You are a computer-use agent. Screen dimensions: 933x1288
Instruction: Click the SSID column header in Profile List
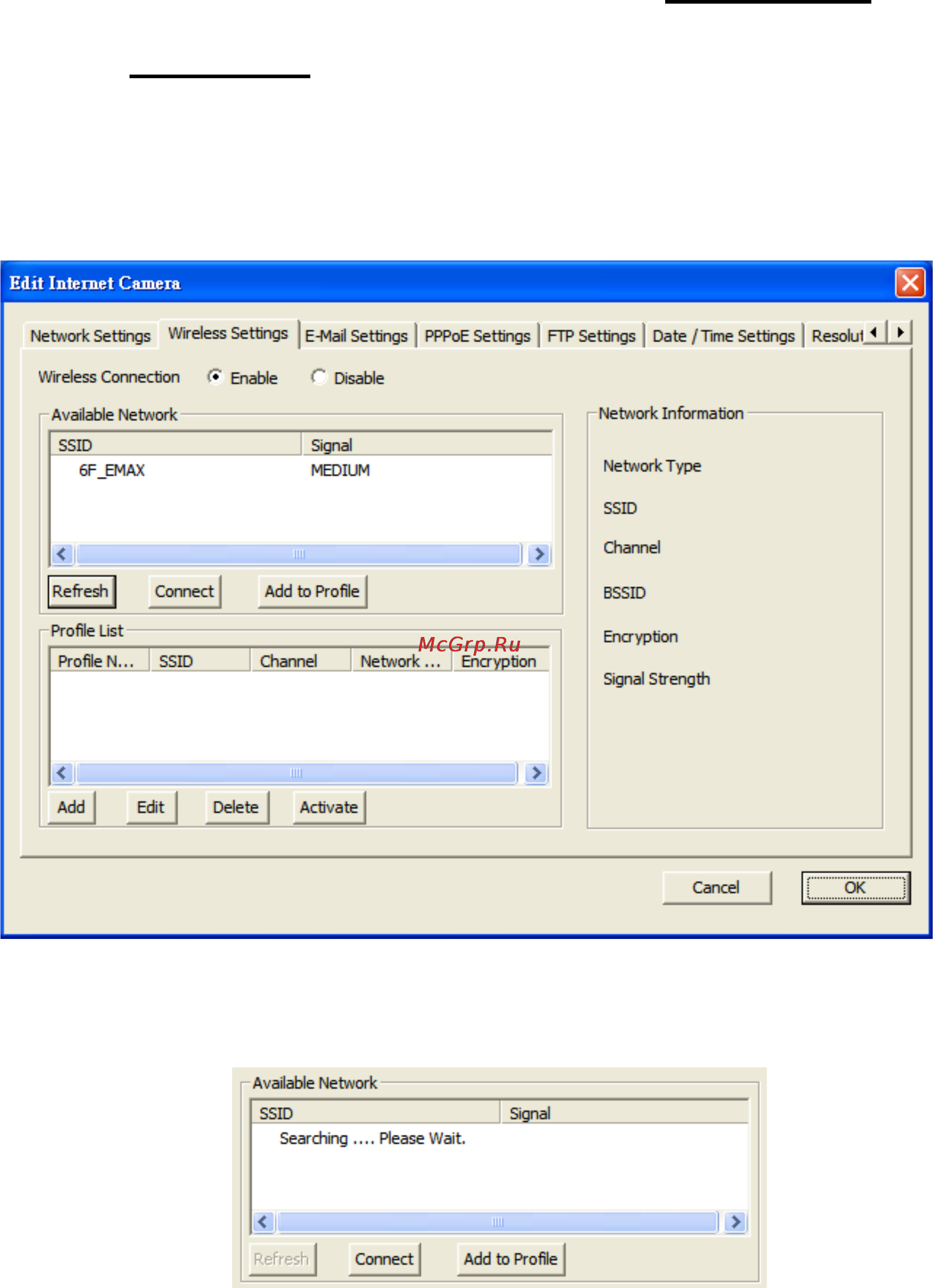point(200,661)
